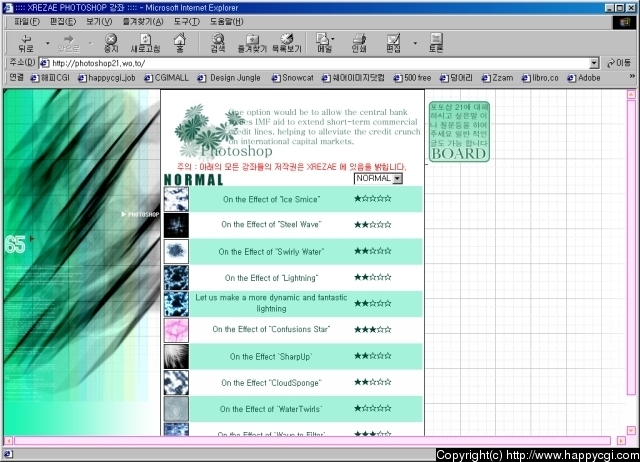The height and width of the screenshot is (462, 640).
Task: Refresh the page using 새로고침
Action: point(145,43)
